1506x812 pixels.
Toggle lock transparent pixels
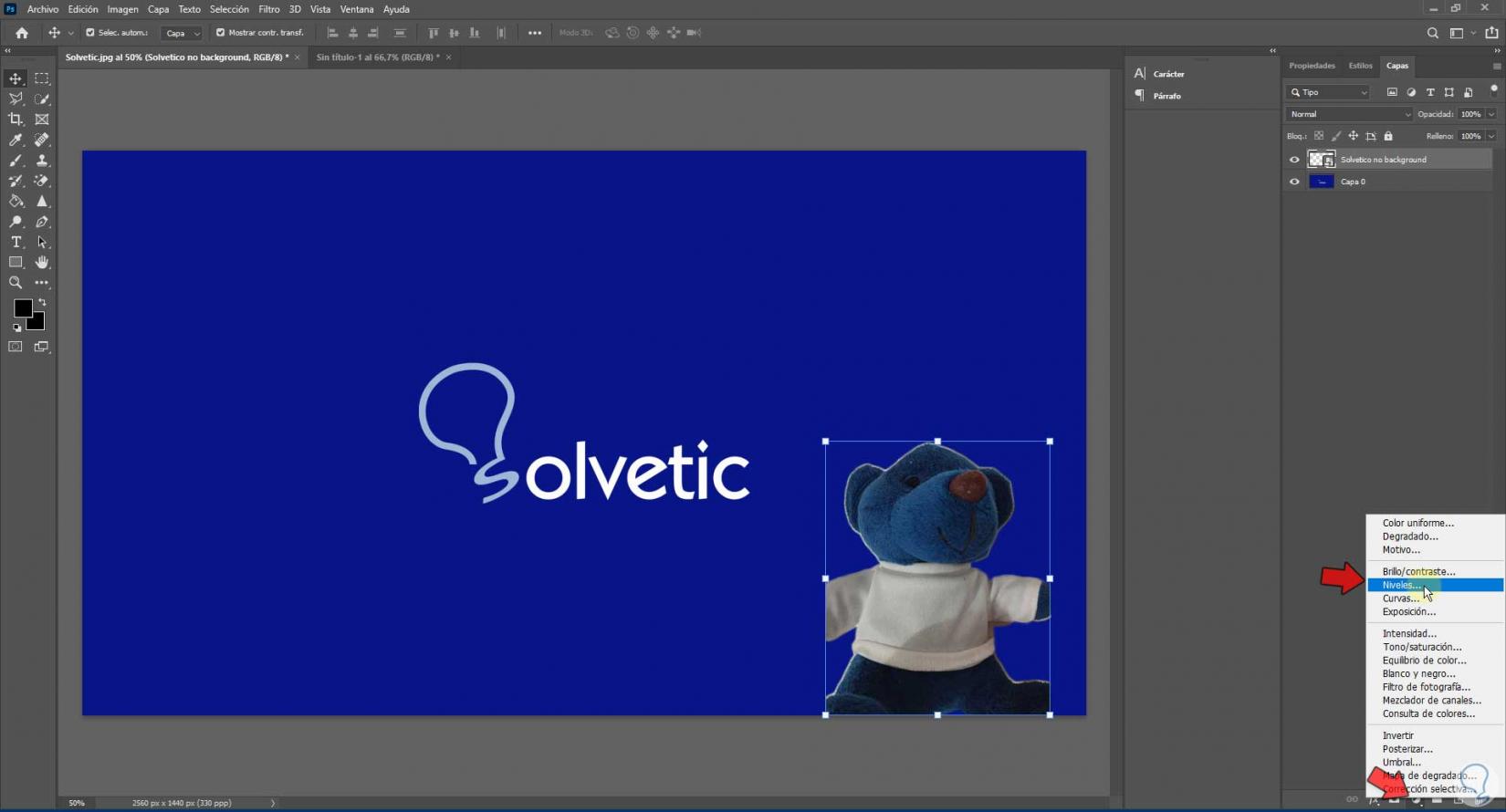[x=1319, y=136]
